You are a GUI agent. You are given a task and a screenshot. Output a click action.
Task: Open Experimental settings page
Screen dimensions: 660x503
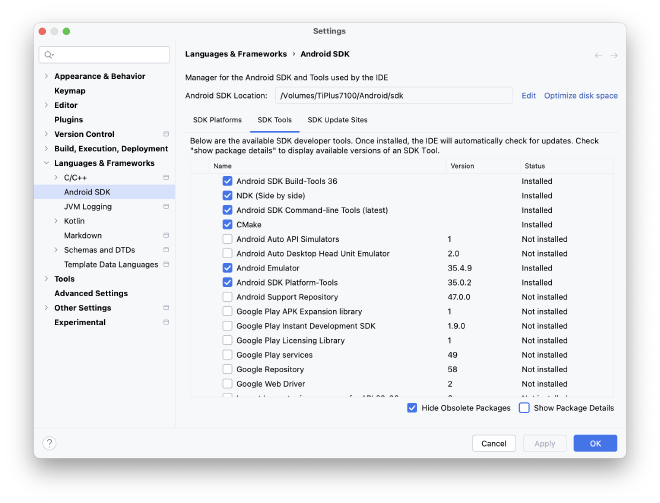(x=80, y=322)
